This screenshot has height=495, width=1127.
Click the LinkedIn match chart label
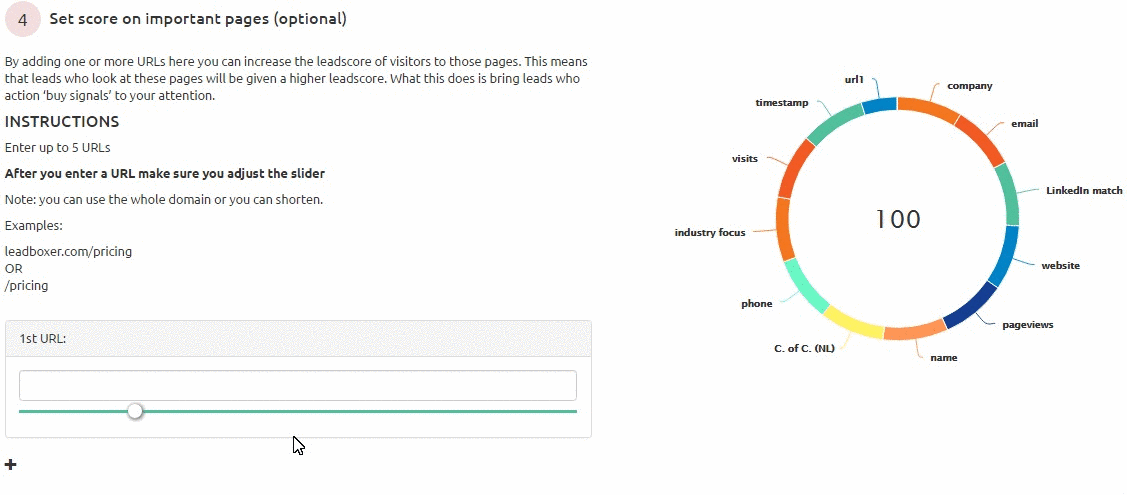(x=1084, y=190)
